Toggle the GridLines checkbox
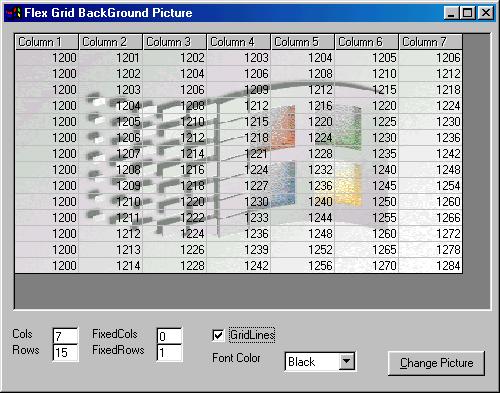The image size is (500, 393). (218, 335)
